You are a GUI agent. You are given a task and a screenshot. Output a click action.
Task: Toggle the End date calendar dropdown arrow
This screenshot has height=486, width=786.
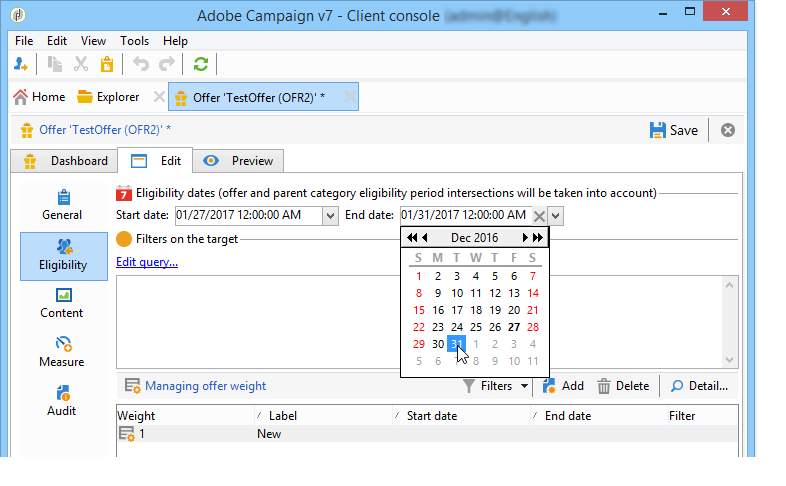[x=555, y=216]
